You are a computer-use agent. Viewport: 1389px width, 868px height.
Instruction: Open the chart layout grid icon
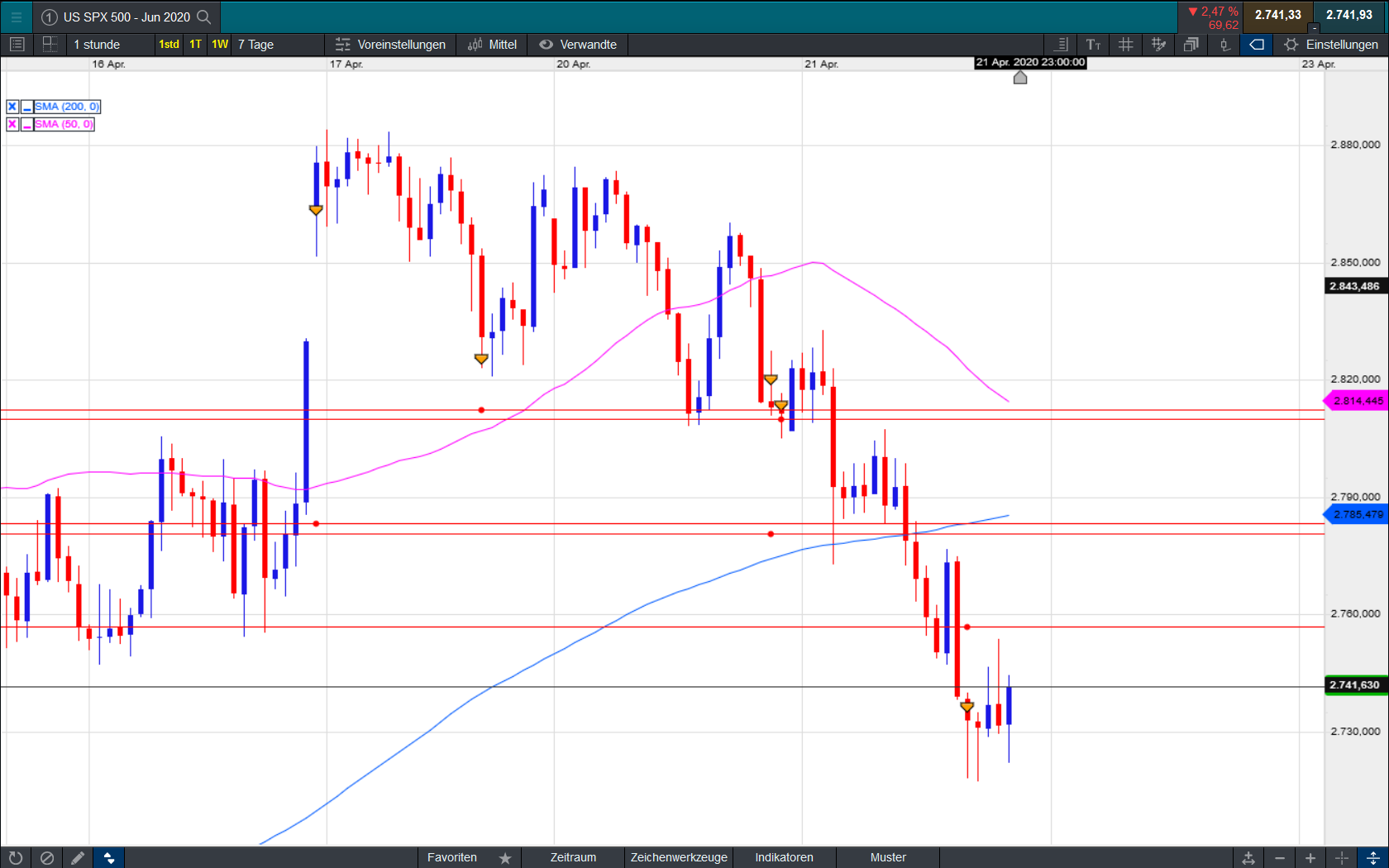click(x=50, y=45)
